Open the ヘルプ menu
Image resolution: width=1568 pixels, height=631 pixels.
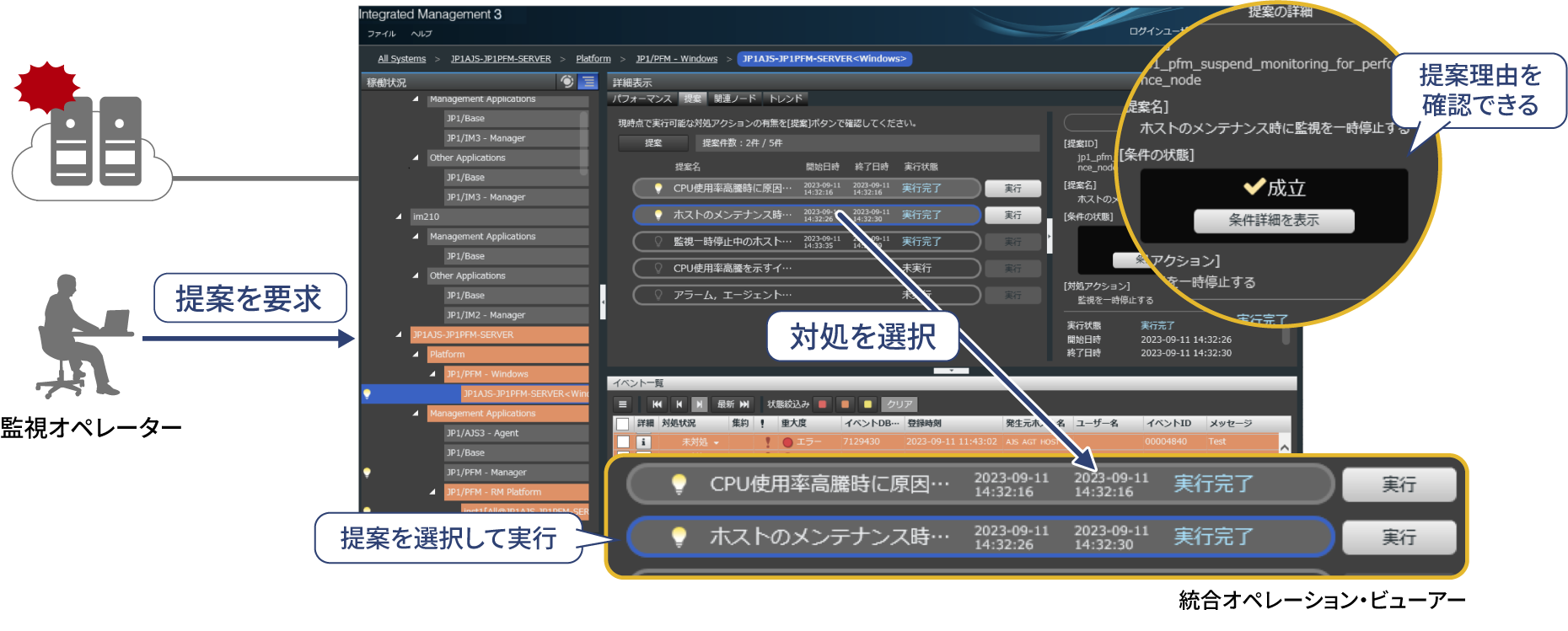(x=422, y=34)
